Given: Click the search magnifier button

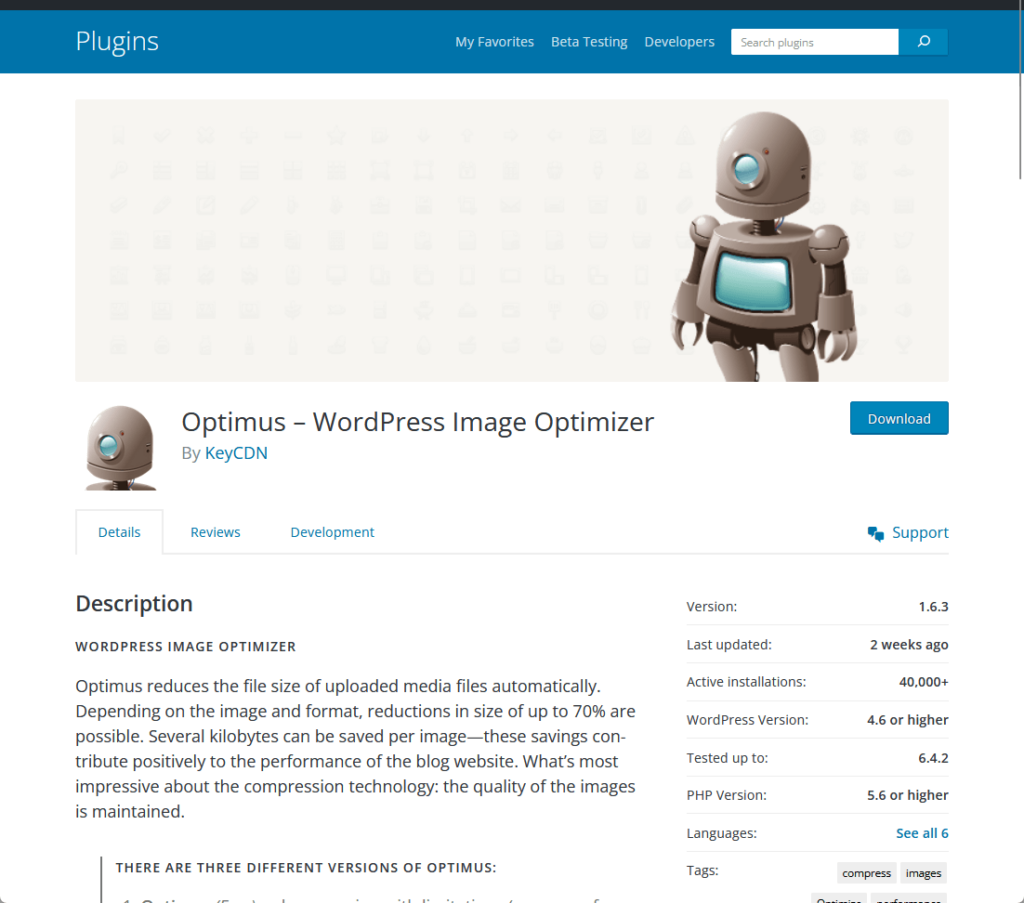Looking at the screenshot, I should (x=923, y=42).
